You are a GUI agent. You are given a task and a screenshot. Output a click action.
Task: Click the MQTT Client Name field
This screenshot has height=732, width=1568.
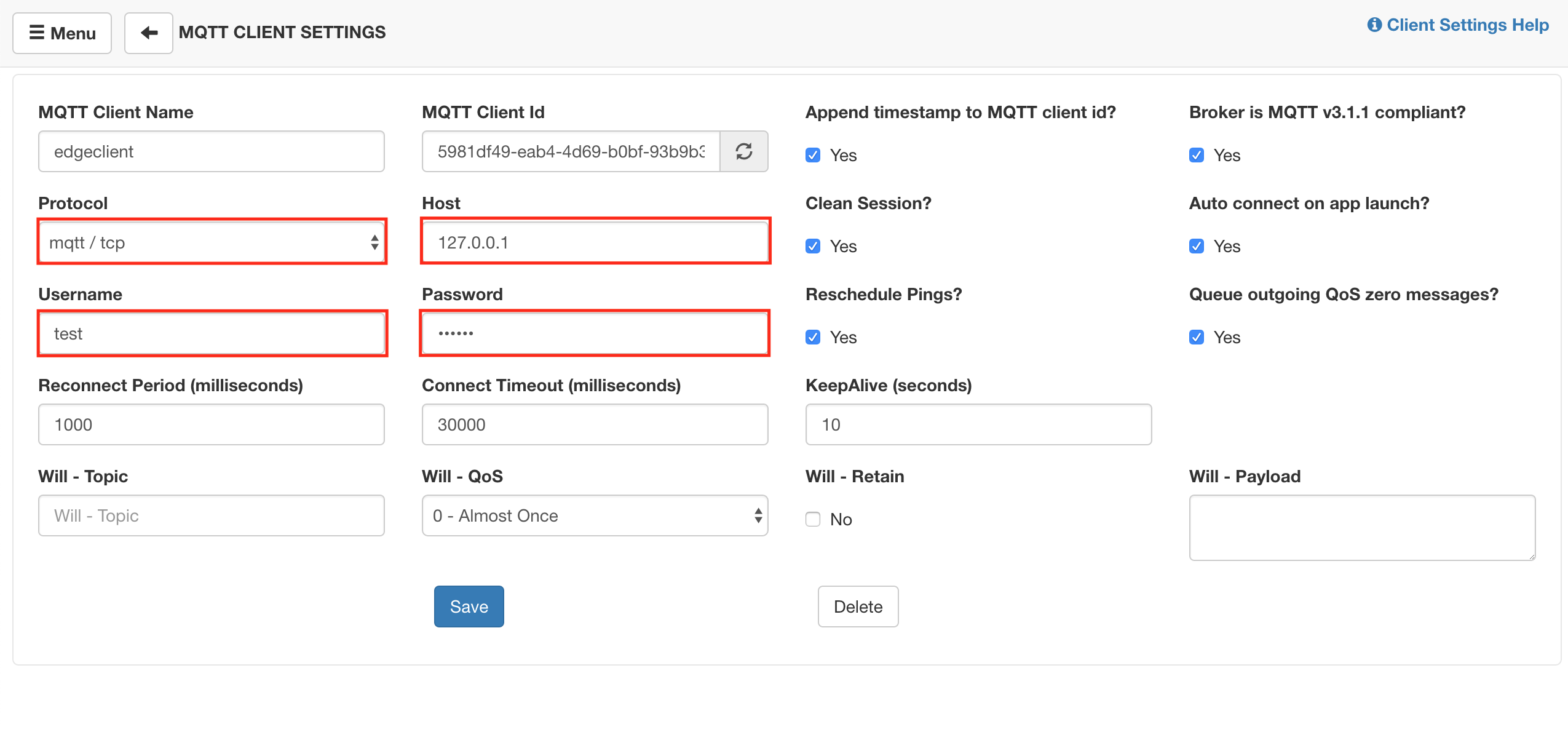(212, 151)
